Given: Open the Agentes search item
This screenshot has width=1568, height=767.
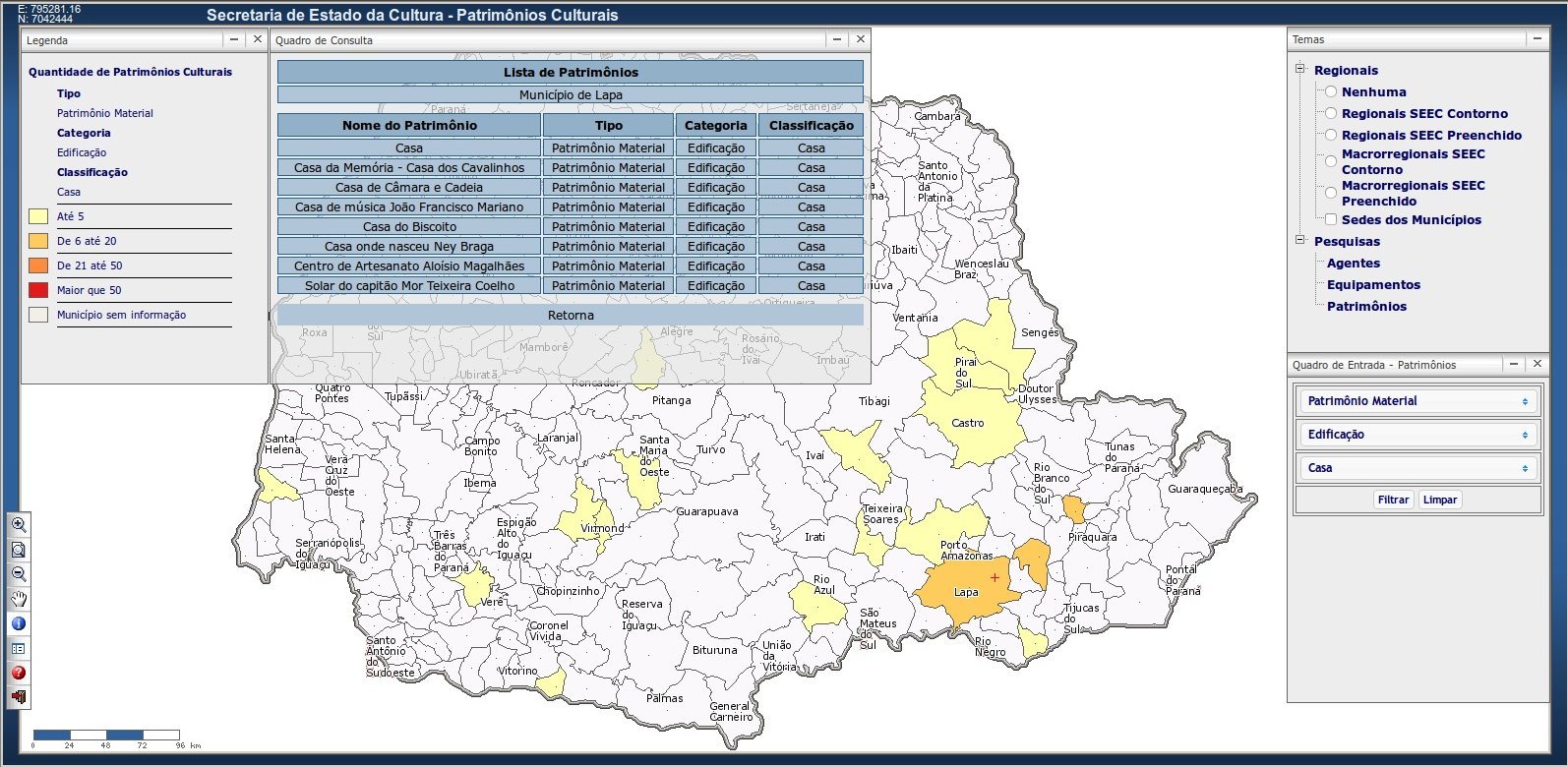Looking at the screenshot, I should [1353, 264].
